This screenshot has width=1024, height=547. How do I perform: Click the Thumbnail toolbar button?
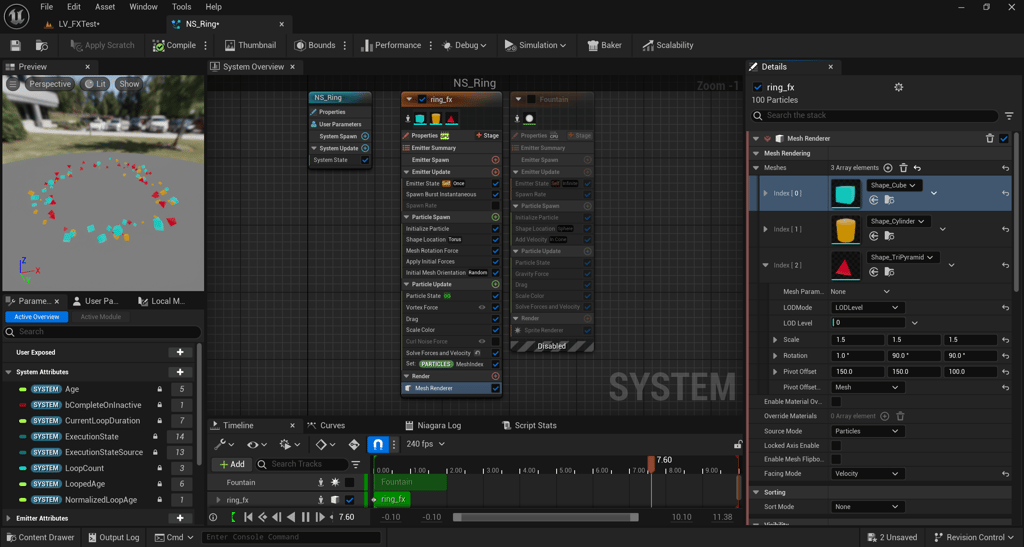pos(250,45)
